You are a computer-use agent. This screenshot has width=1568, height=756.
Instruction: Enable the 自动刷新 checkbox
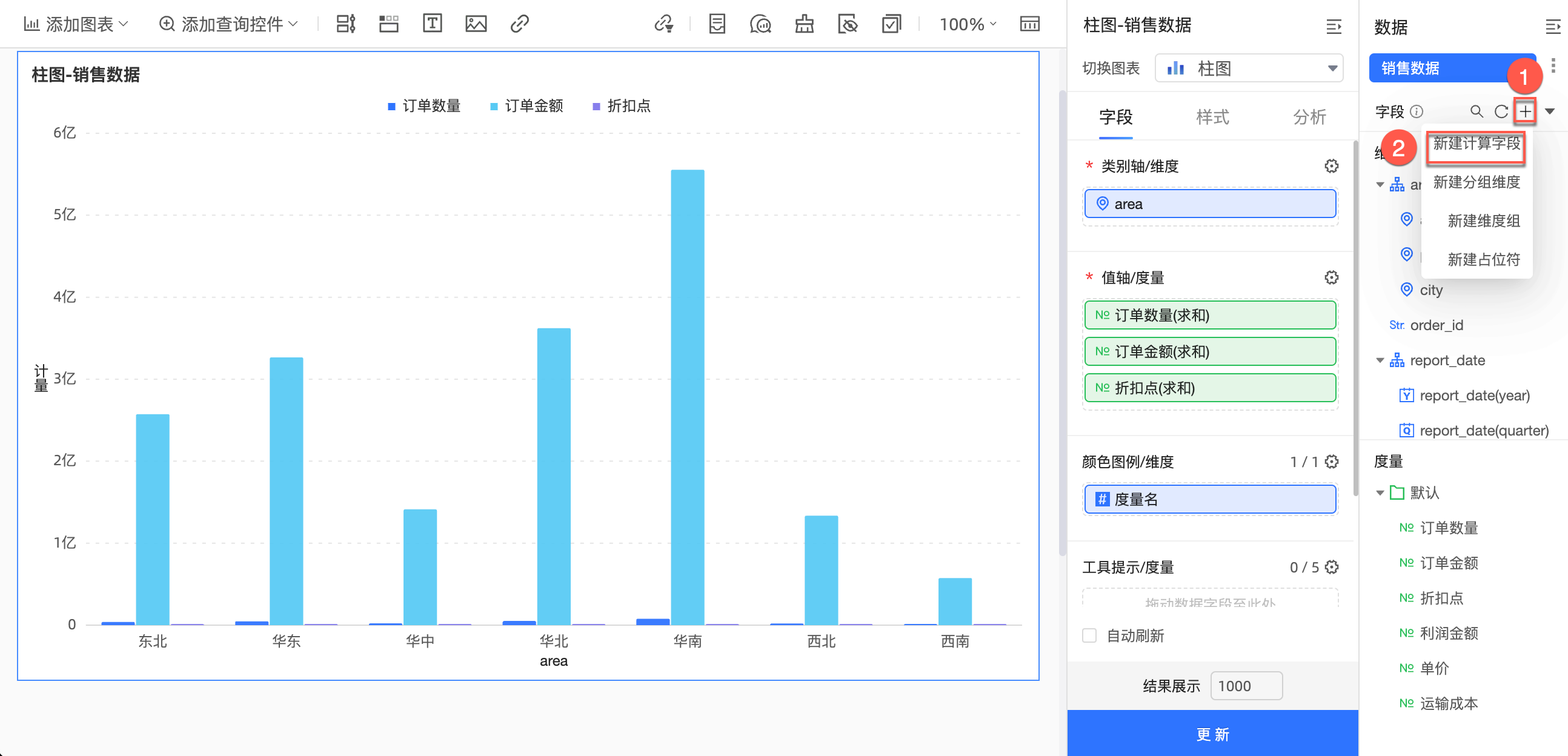tap(1089, 635)
